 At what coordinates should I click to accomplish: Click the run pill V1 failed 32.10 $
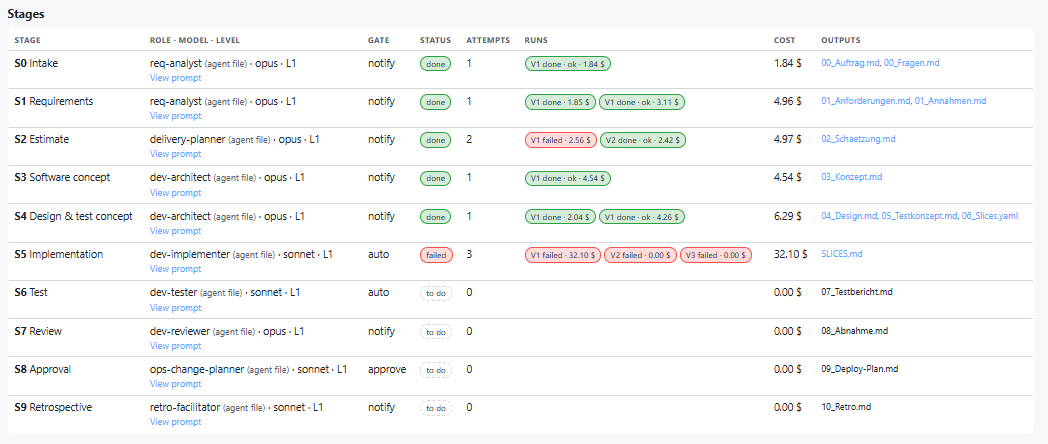tap(563, 255)
